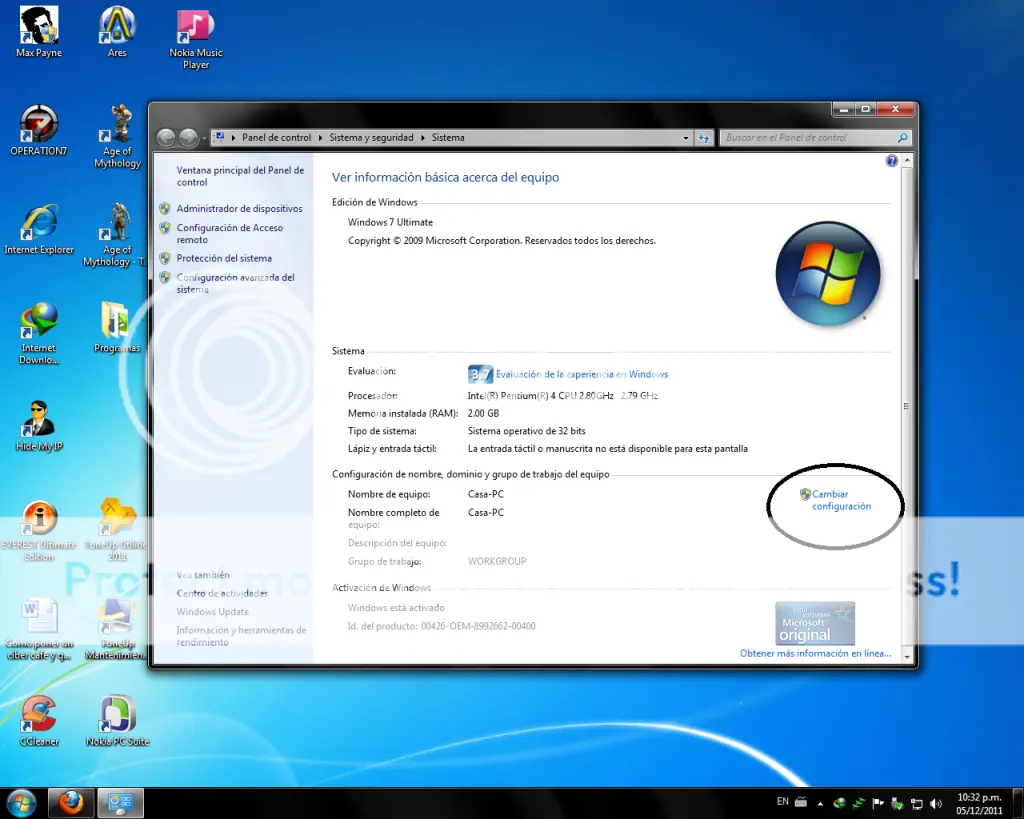Open the Internet Explorer desktop icon

pos(39,229)
